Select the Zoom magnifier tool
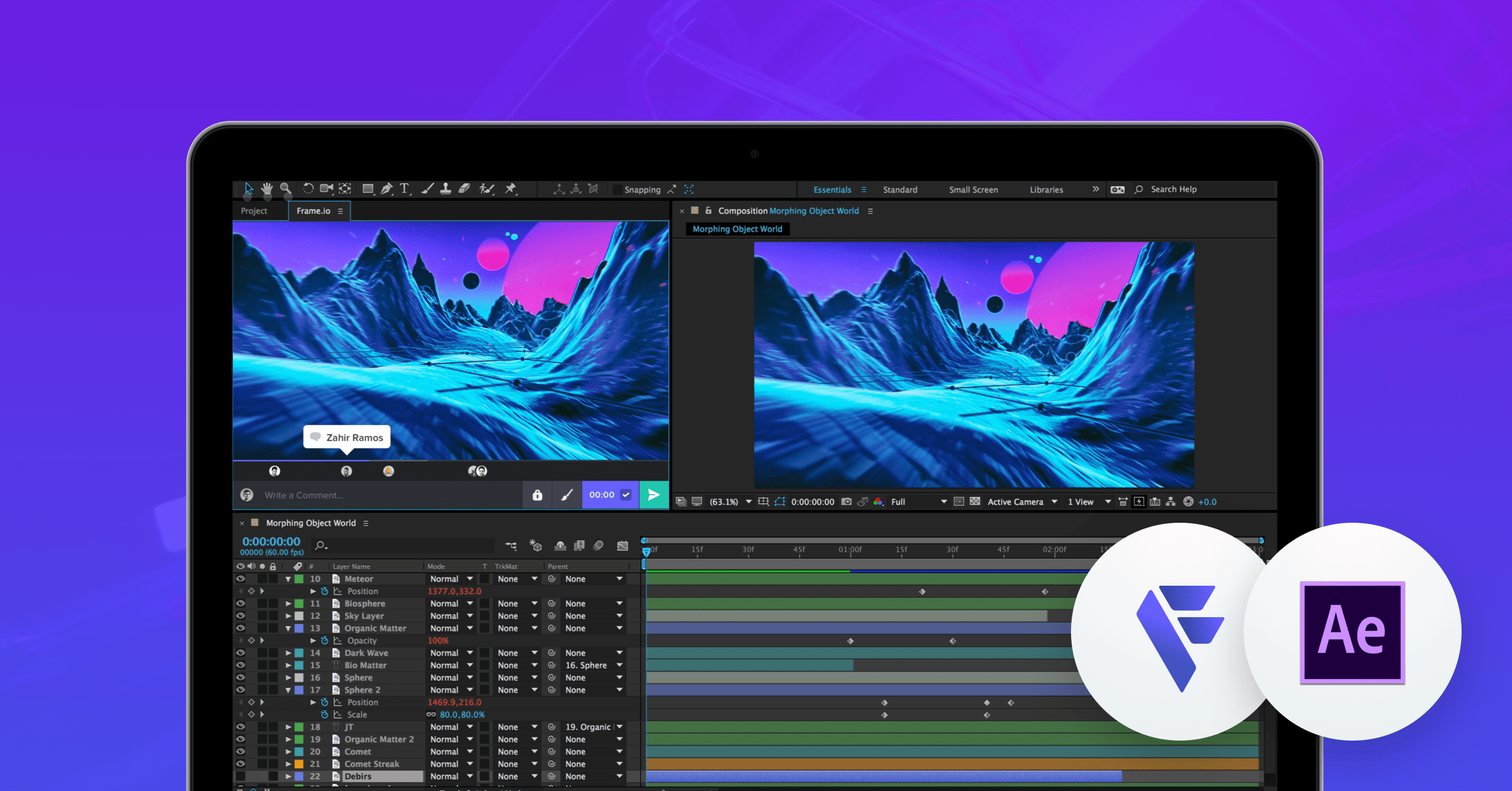 click(x=285, y=189)
